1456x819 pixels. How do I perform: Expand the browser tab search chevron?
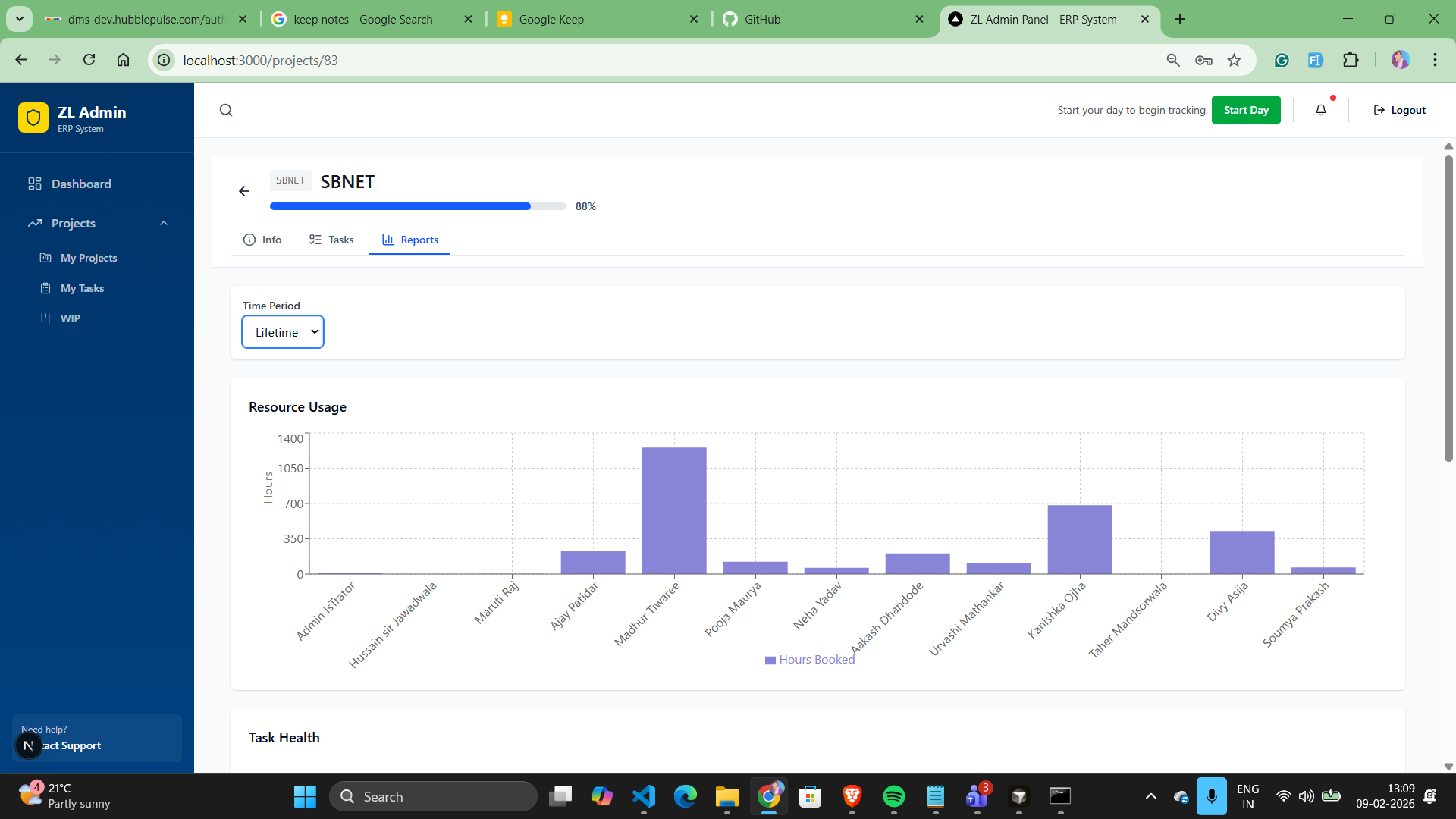[x=20, y=19]
